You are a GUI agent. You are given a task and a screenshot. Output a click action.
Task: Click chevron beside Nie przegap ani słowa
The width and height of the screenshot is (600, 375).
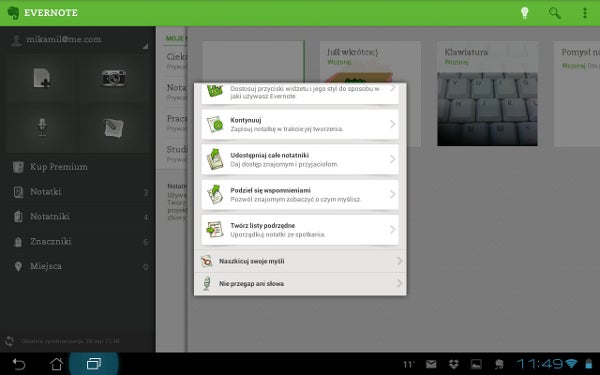pos(399,284)
